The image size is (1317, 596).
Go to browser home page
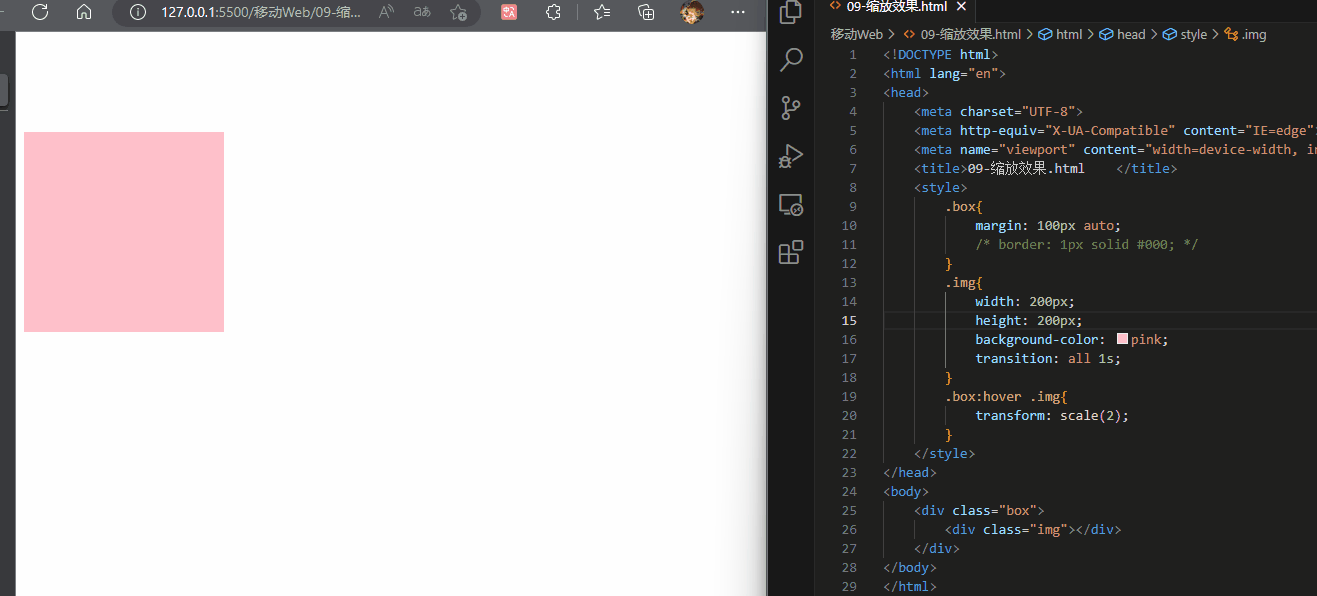(84, 12)
